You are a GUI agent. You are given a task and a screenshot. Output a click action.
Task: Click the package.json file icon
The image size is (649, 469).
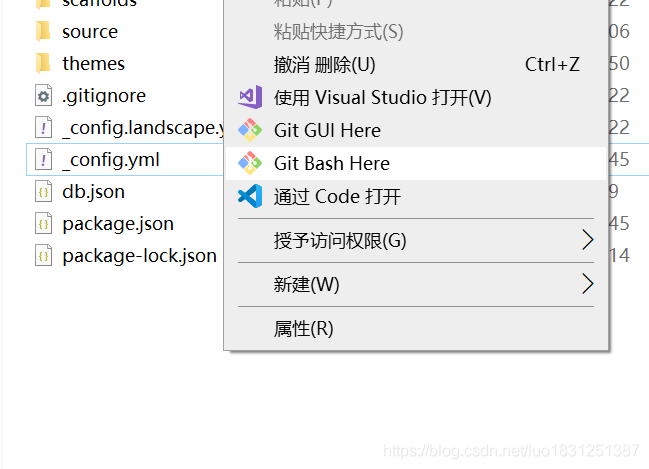tap(43, 224)
